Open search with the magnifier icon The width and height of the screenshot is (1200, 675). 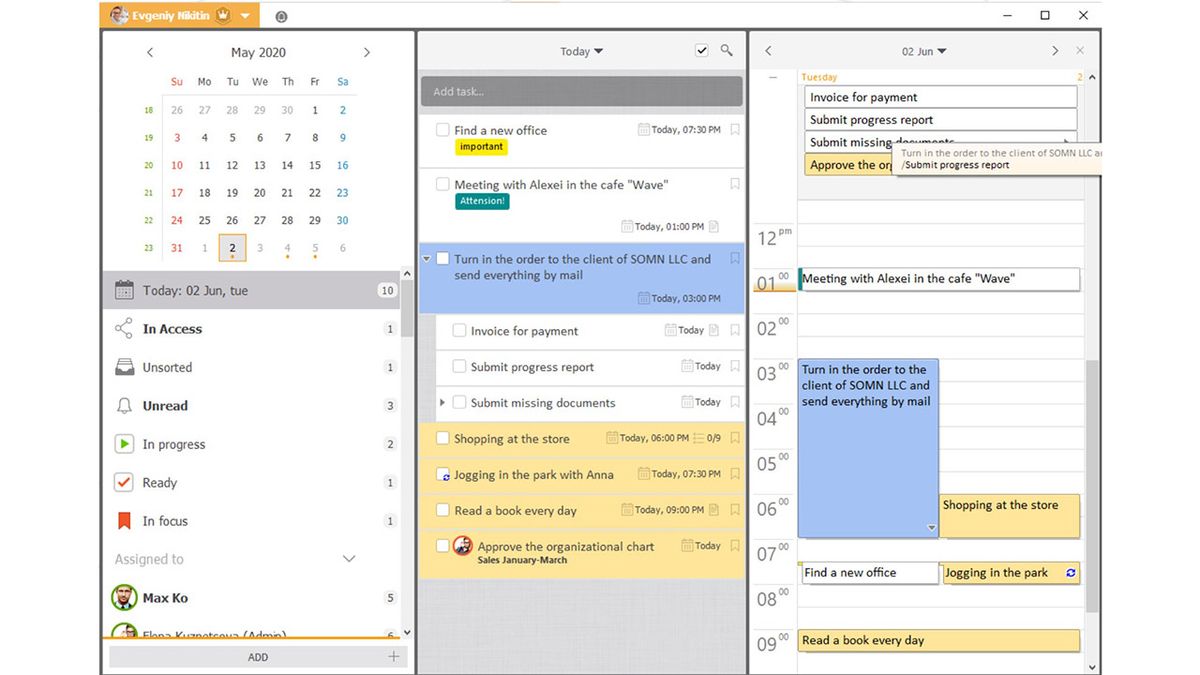point(726,50)
